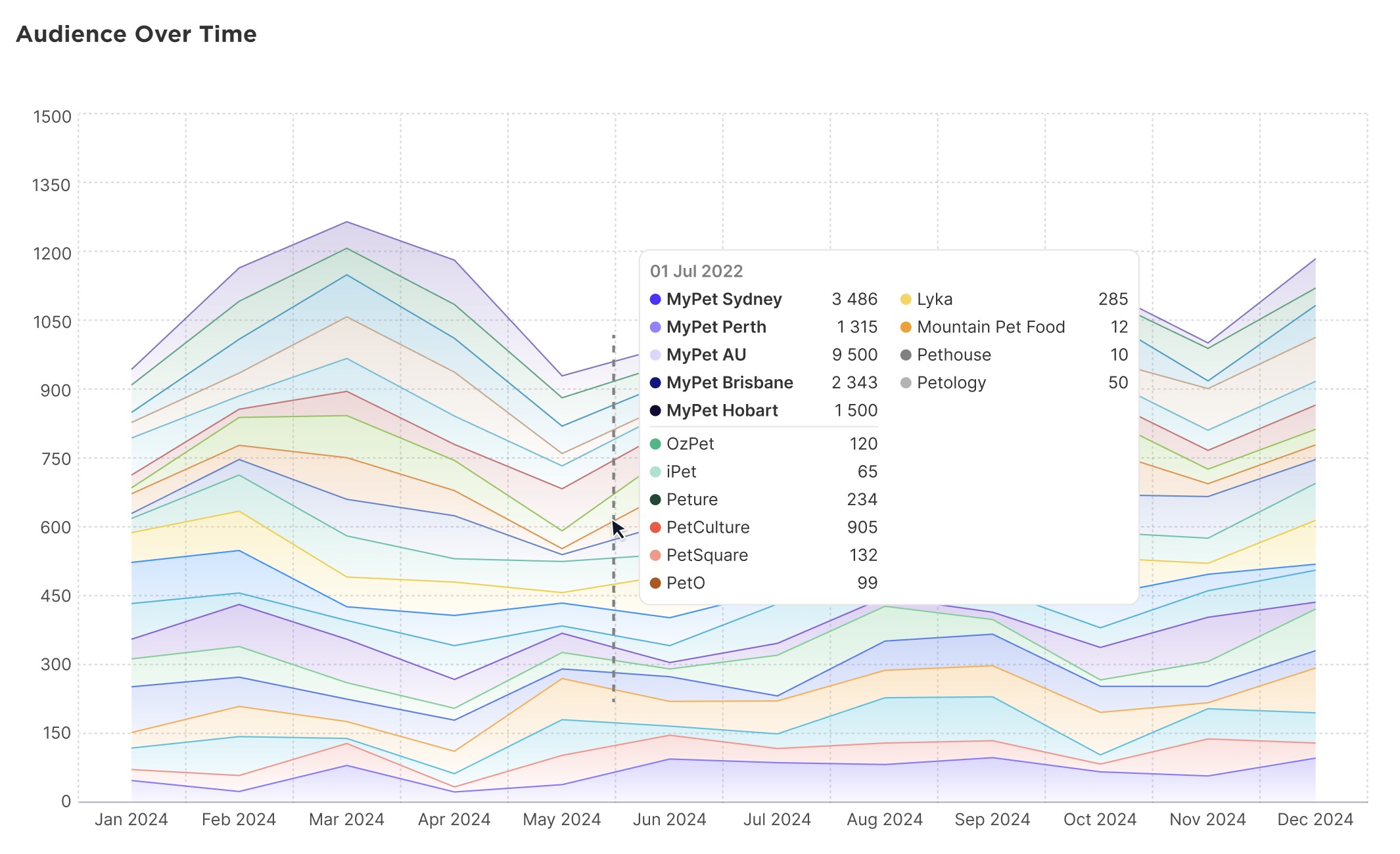Viewport: 1400px width, 854px height.
Task: Click the top purple series point at Dec 2024
Action: click(x=1315, y=259)
